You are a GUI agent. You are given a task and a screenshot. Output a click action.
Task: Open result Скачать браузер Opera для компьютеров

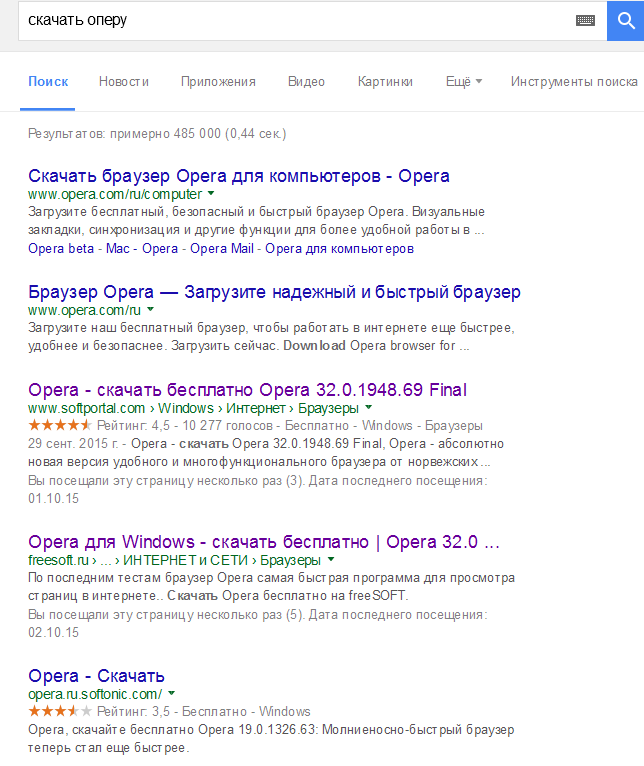click(x=238, y=176)
